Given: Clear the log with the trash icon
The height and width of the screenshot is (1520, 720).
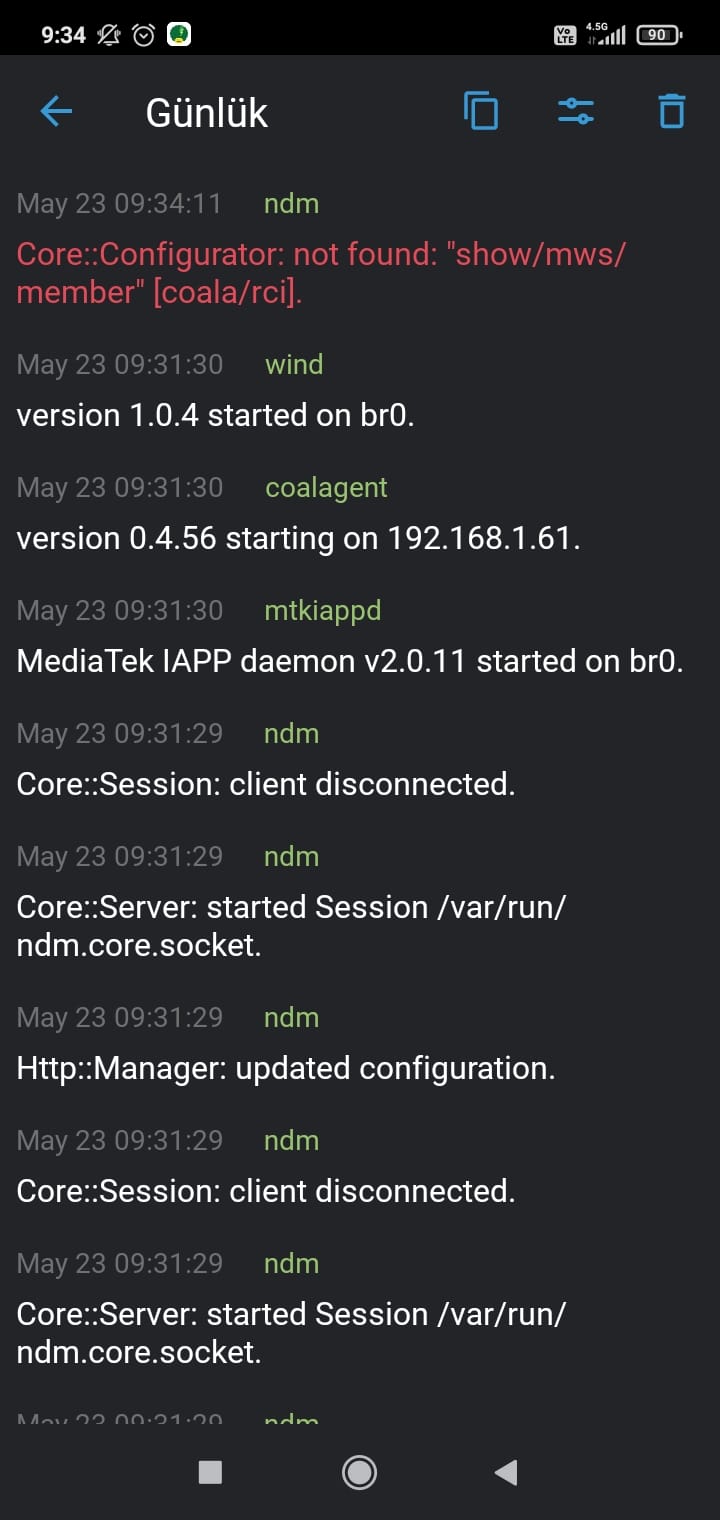Looking at the screenshot, I should tap(672, 111).
